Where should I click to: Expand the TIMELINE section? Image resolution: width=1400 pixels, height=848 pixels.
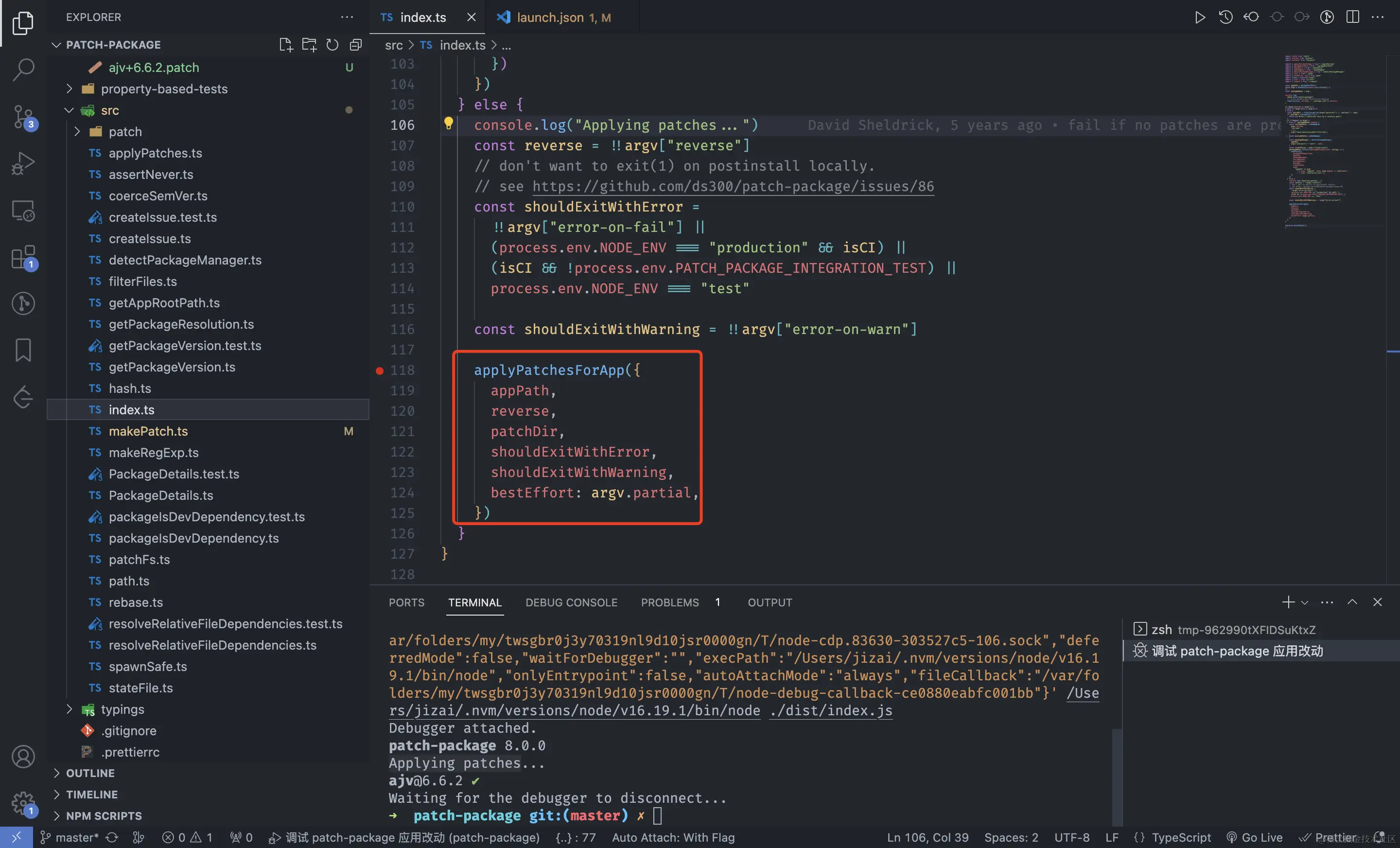(x=91, y=794)
